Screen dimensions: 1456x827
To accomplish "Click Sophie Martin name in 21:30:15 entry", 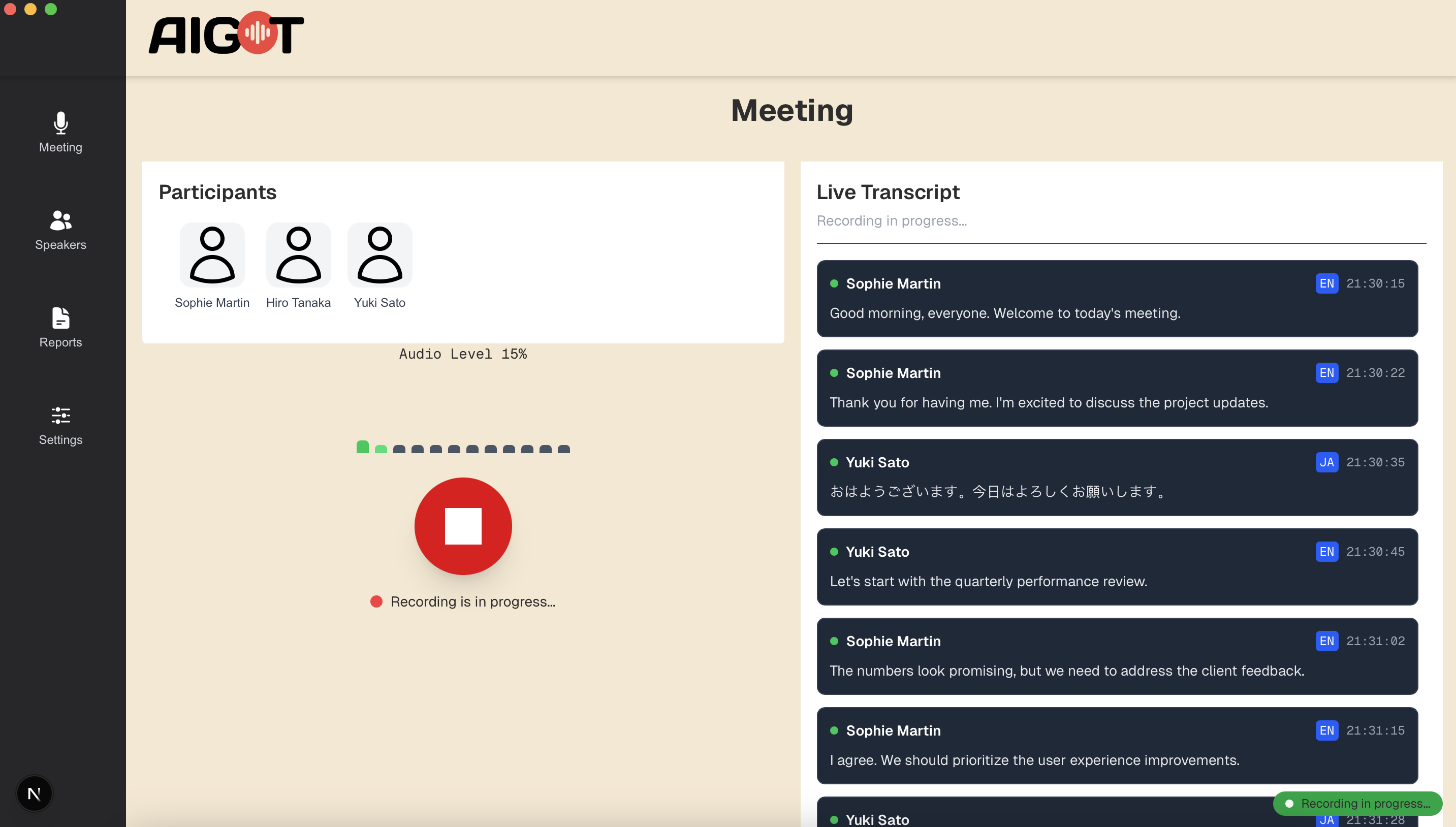I will 893,283.
